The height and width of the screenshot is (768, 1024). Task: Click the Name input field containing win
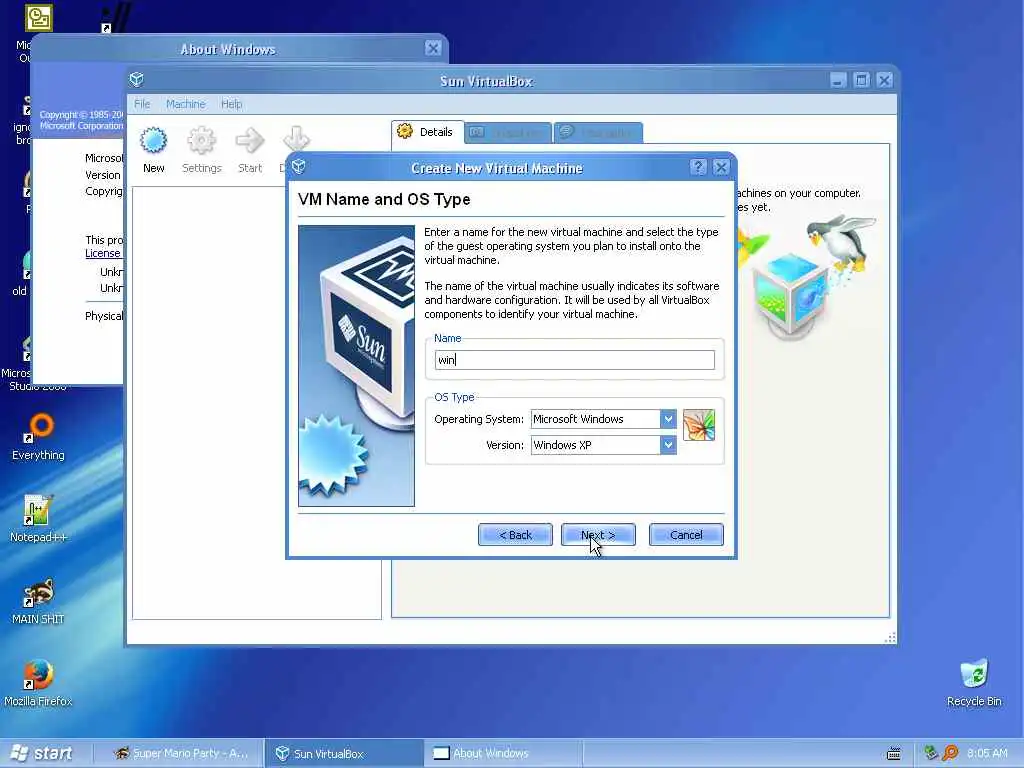coord(575,360)
